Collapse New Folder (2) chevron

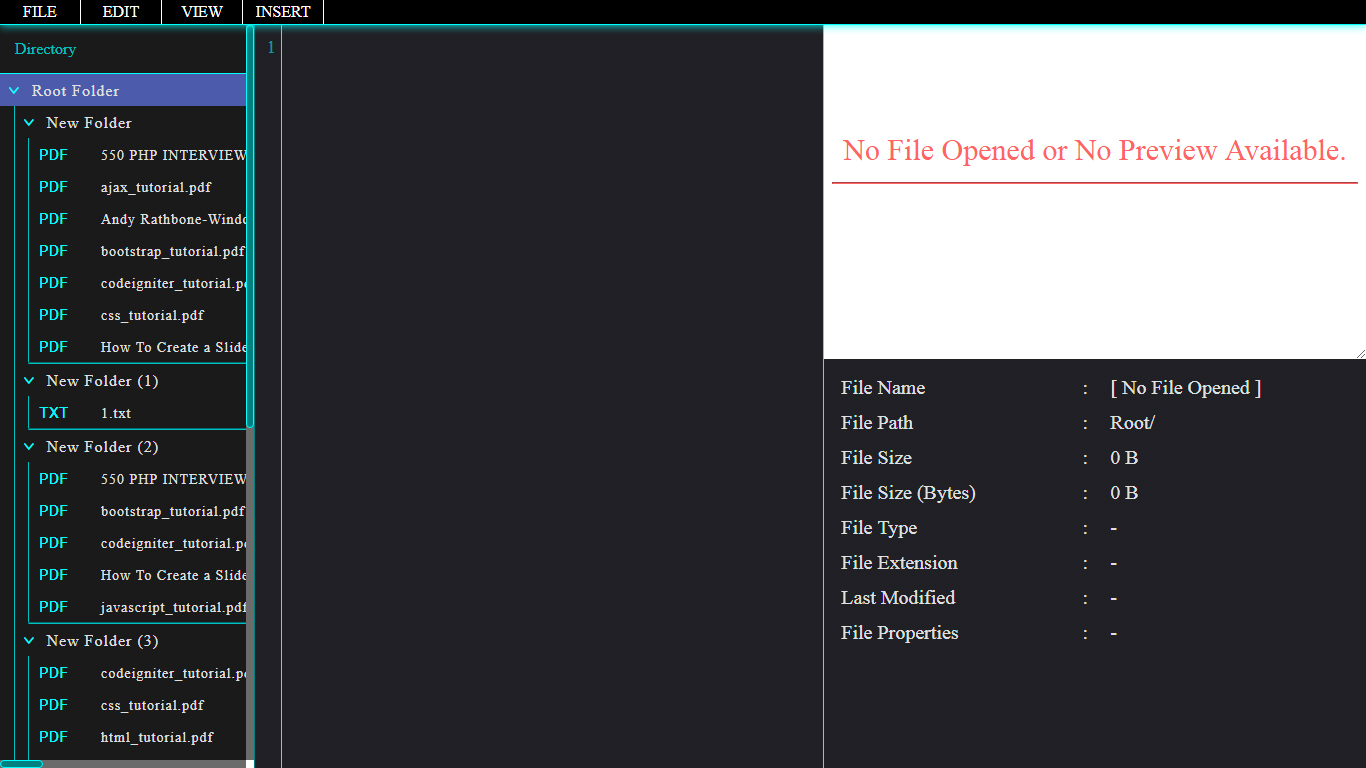pyautogui.click(x=29, y=447)
